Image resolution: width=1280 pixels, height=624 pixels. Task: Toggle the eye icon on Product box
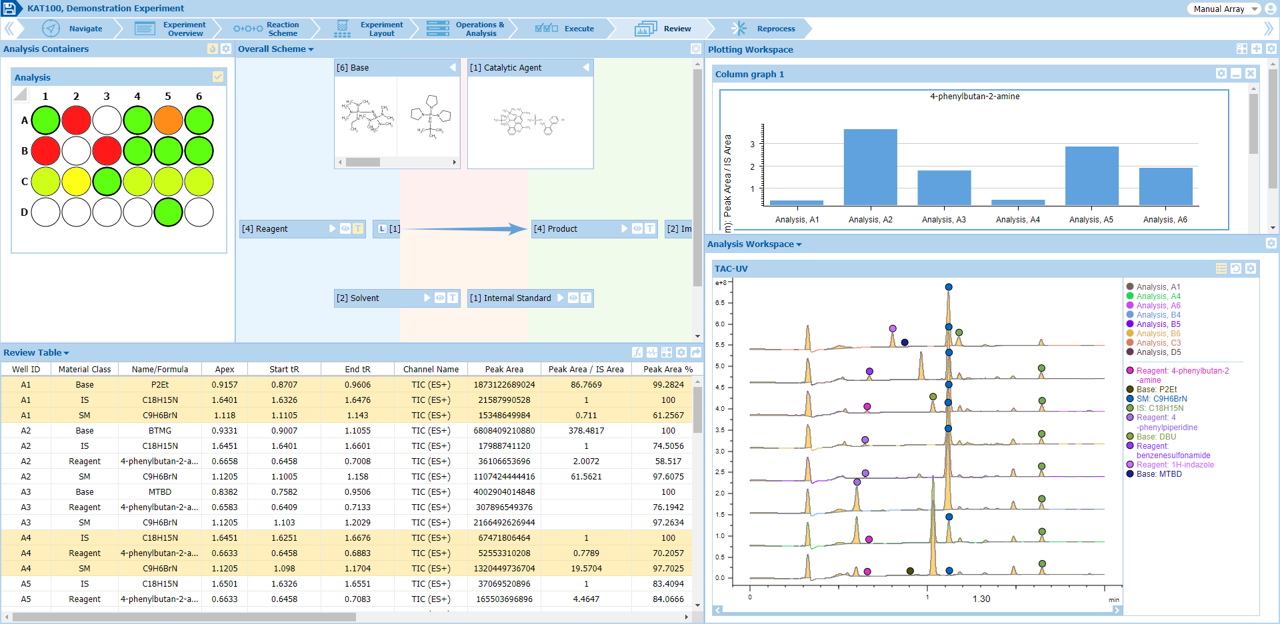point(637,229)
